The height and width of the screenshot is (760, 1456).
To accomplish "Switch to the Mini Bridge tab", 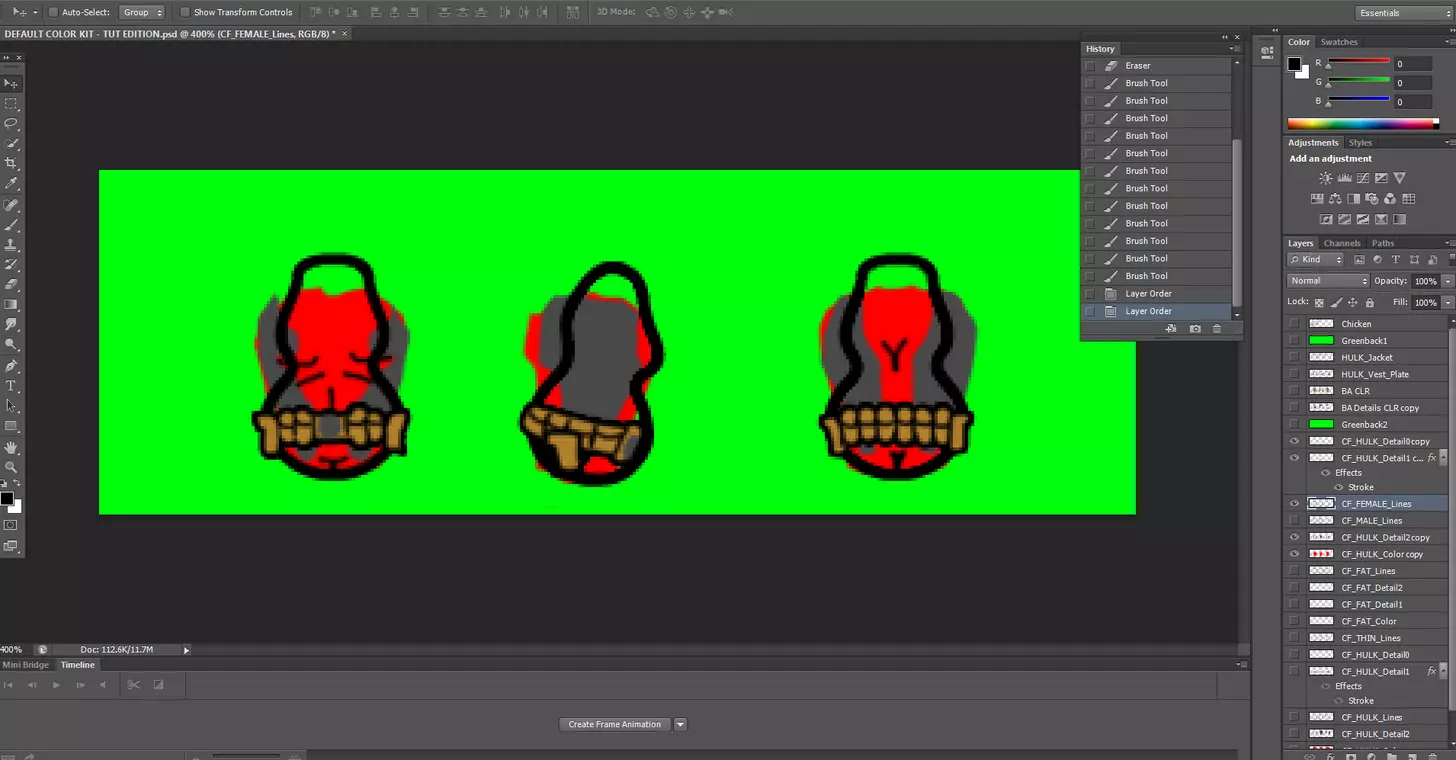I will (x=26, y=665).
